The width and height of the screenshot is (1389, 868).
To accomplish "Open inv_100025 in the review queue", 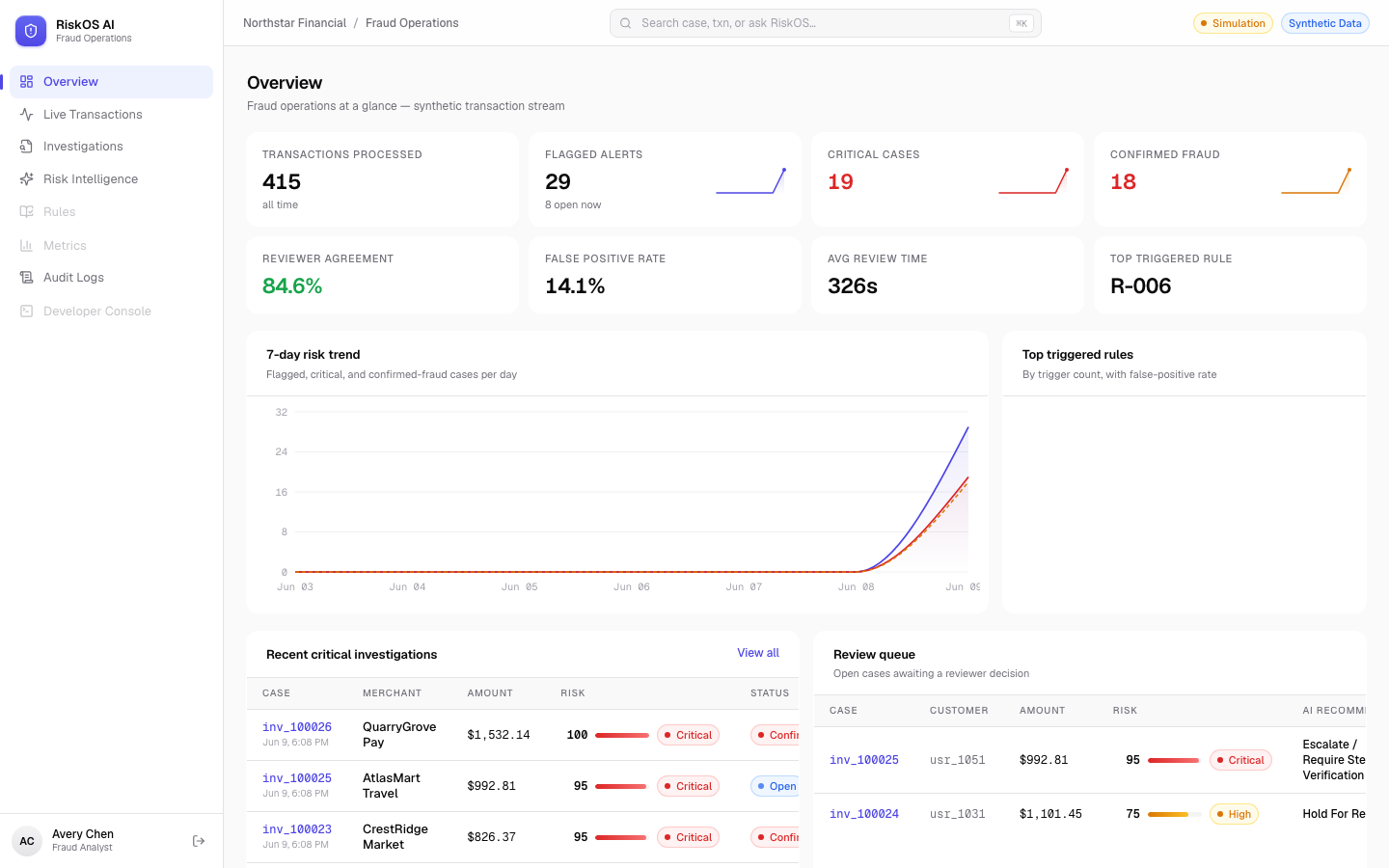I will click(x=864, y=760).
